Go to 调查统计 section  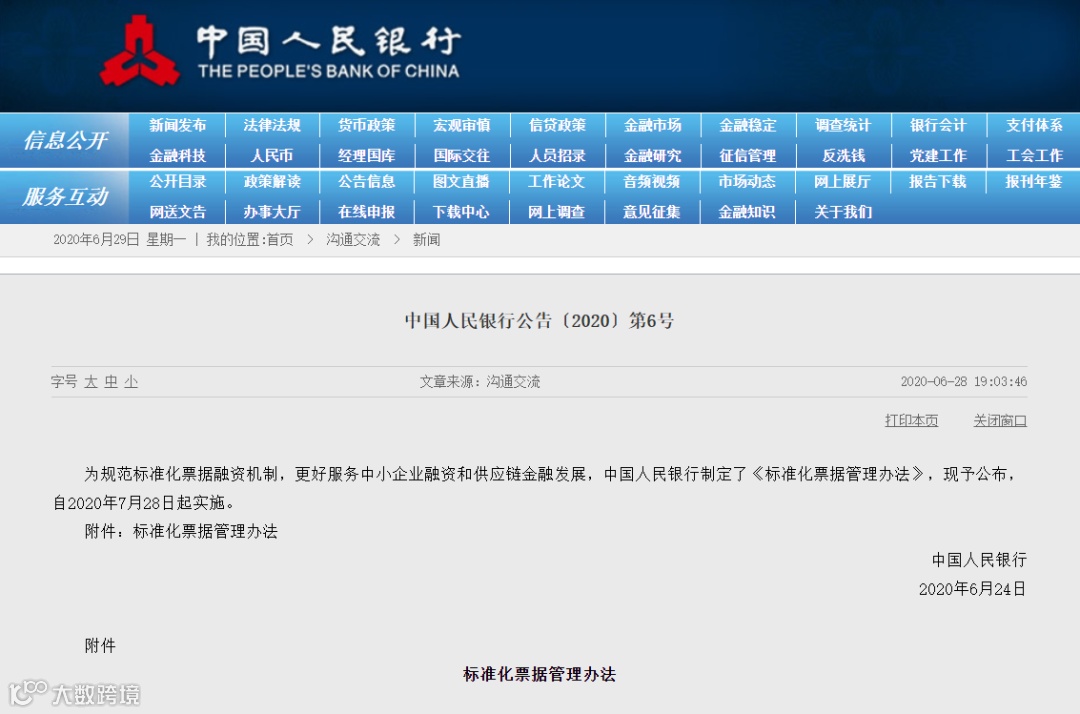coord(843,125)
